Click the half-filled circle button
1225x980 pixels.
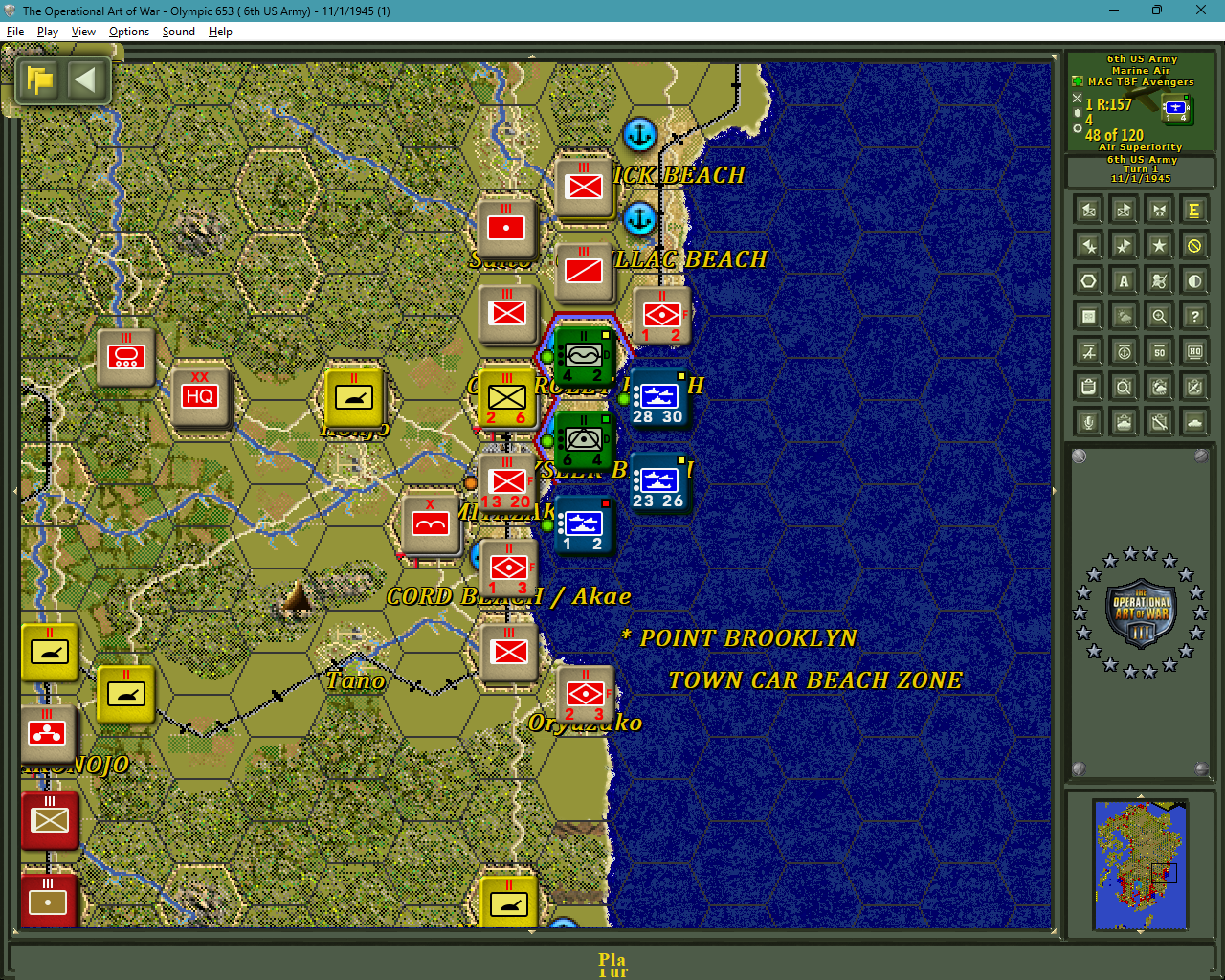[1194, 281]
